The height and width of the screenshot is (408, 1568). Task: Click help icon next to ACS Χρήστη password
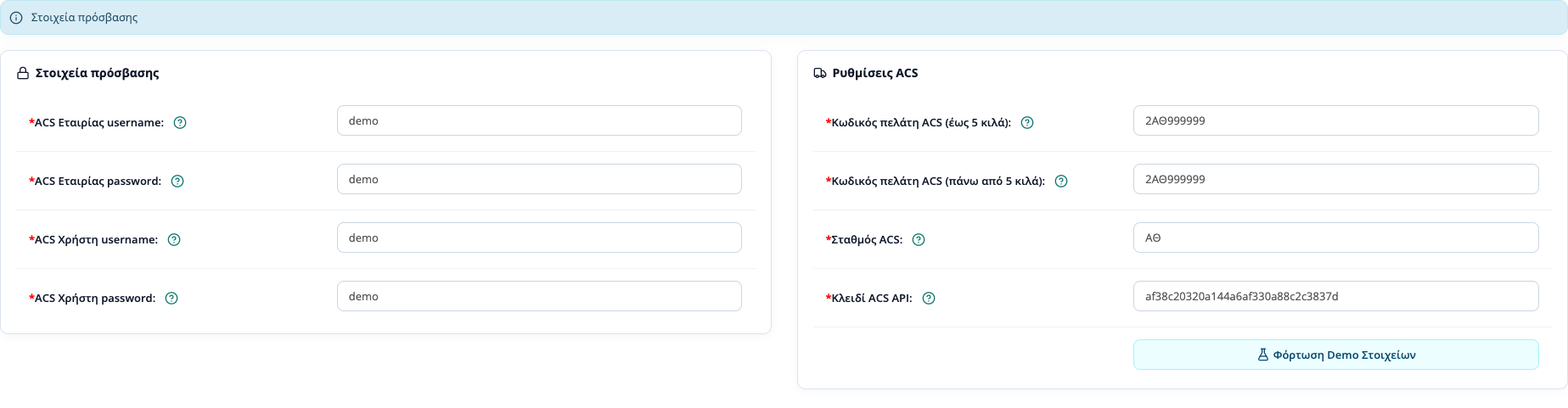[171, 299]
